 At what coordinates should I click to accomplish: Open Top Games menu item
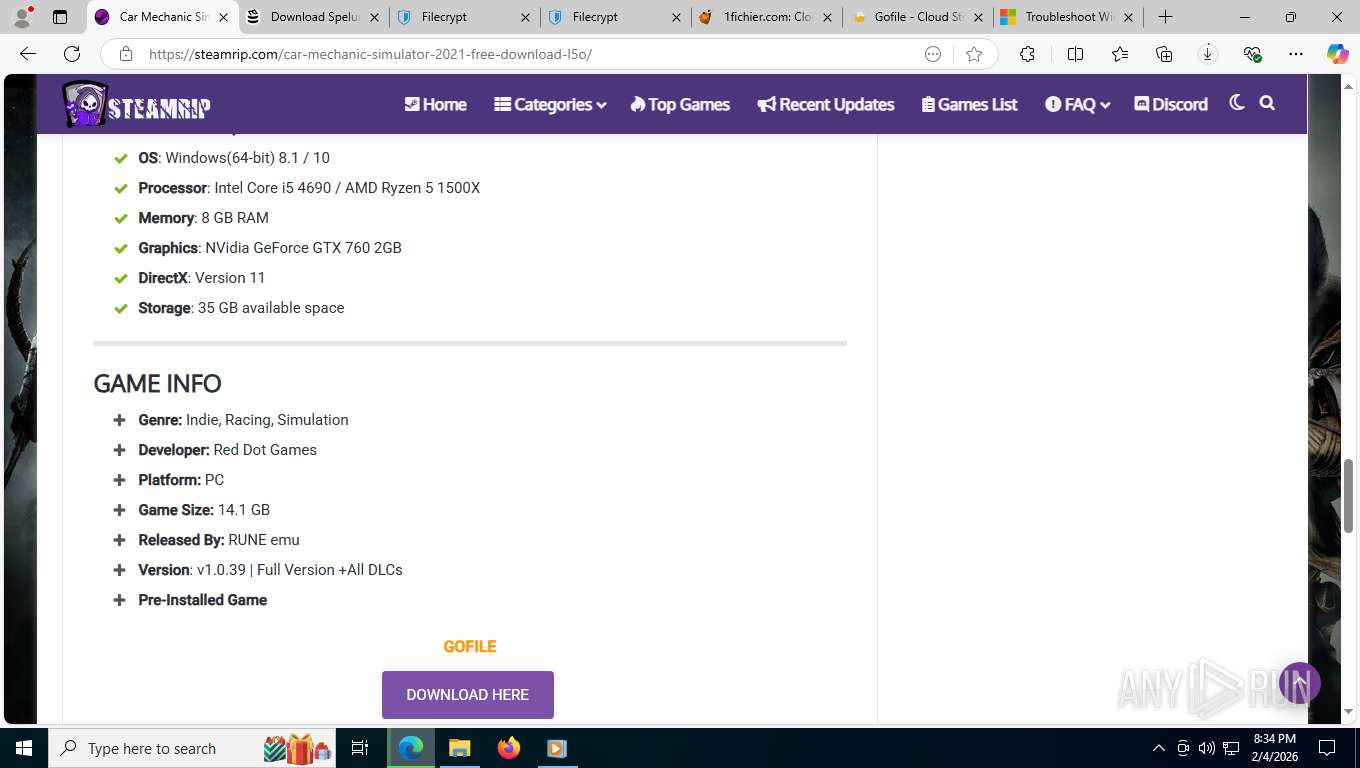680,104
